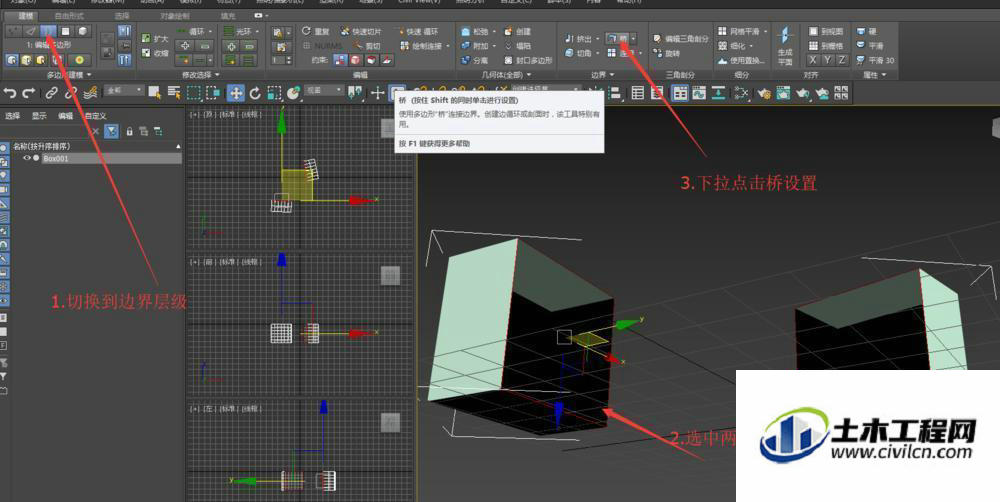The height and width of the screenshot is (502, 1000).
Task: Toggle the scene explorer filter funnel icon
Action: pos(112,131)
